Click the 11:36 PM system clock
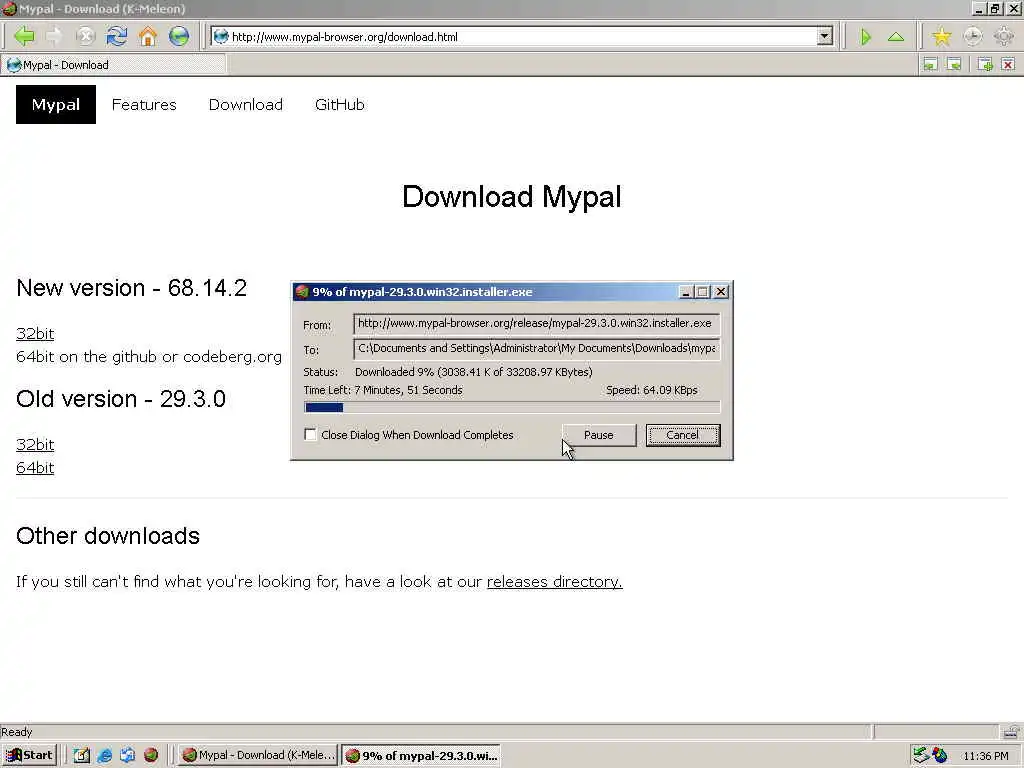 (x=986, y=756)
